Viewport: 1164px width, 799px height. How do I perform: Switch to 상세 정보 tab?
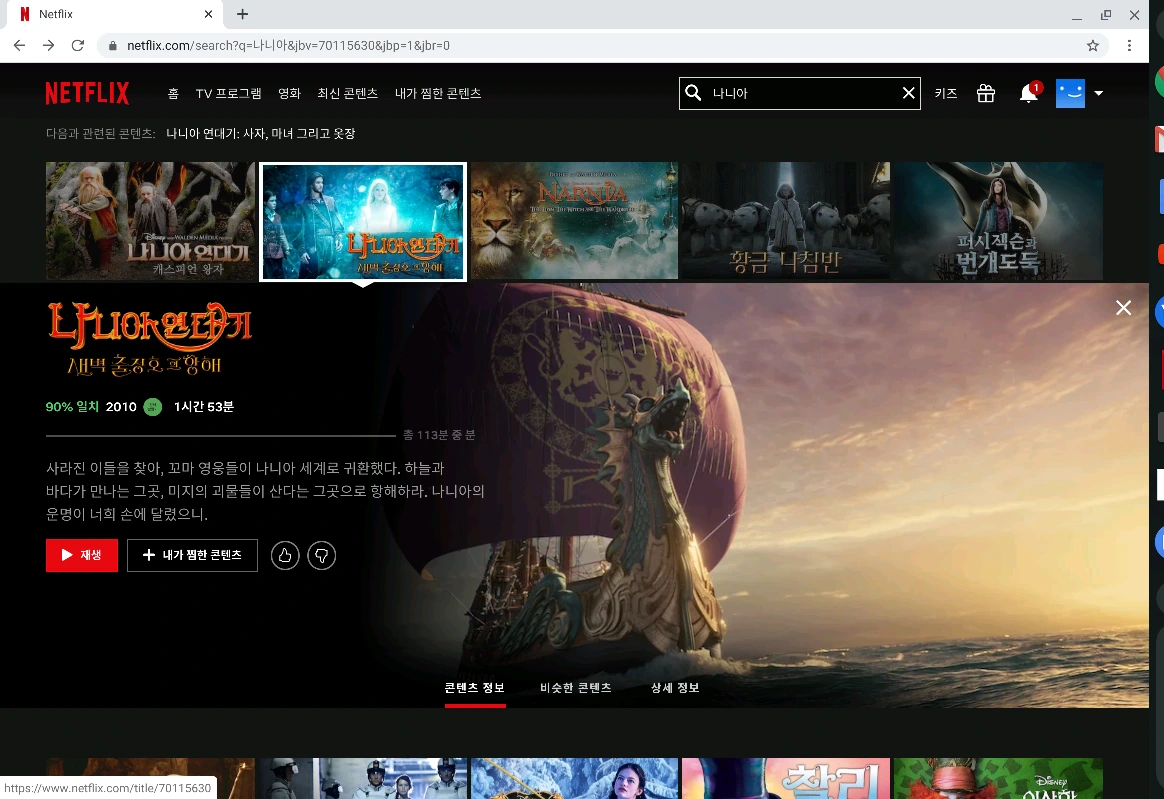[675, 688]
